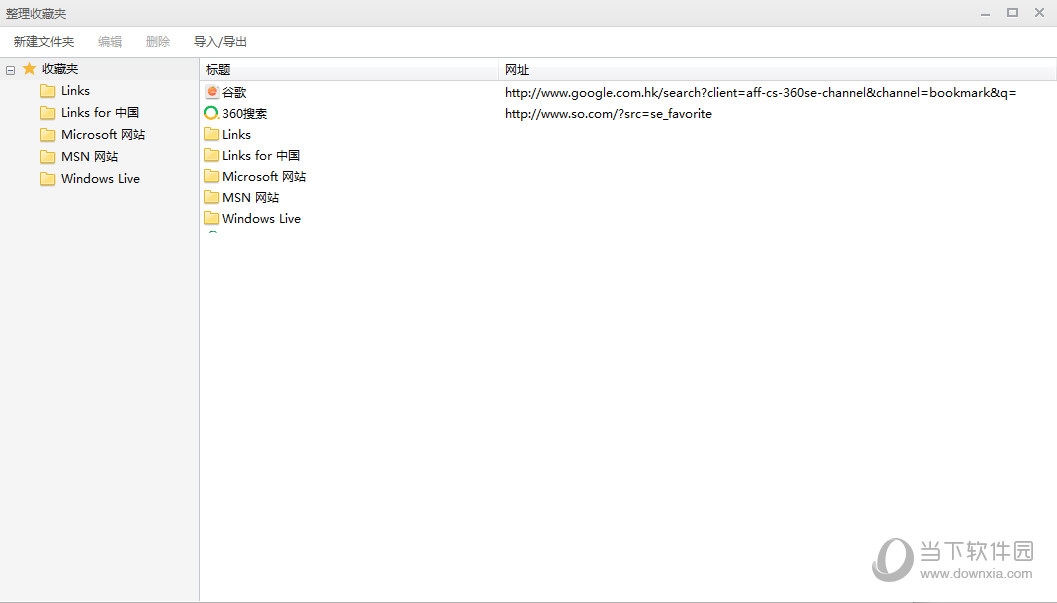
Task: Click the MSN 网站 folder icon in list
Action: point(211,197)
